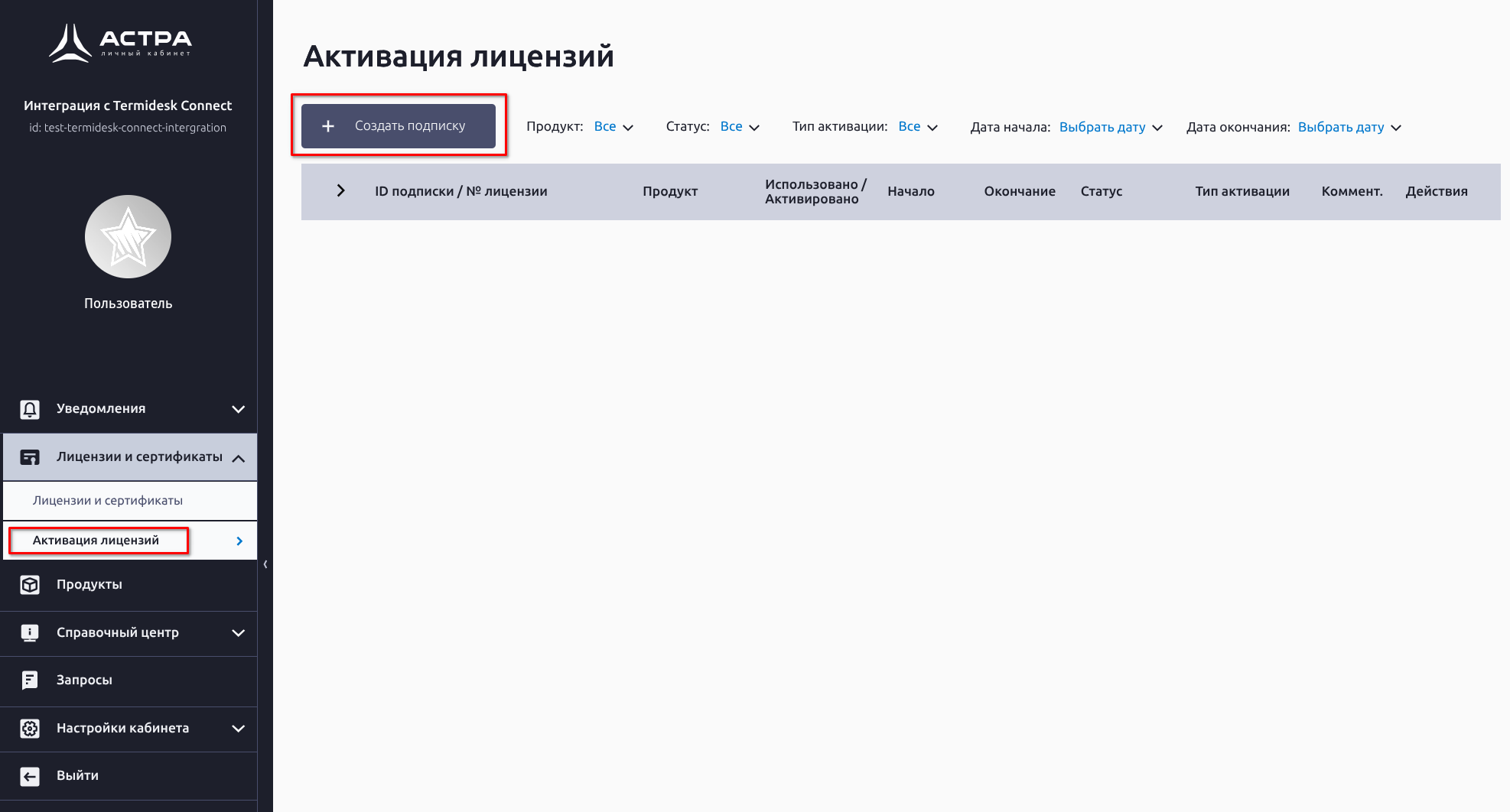Click the bell icon next to Уведомления
Screen dimensions: 1510x812
(x=30, y=409)
